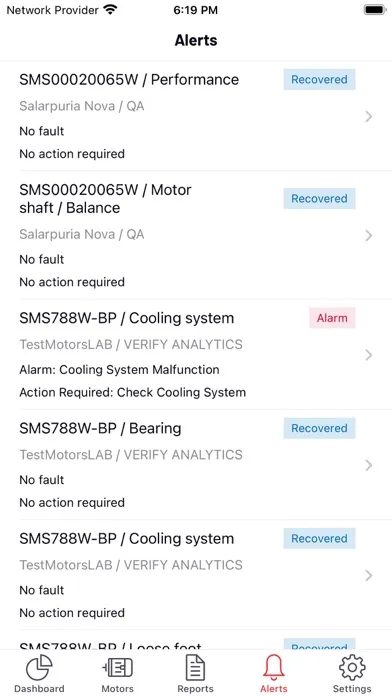Open the Dashboard pie chart icon
This screenshot has width=392, height=696.
[x=39, y=667]
